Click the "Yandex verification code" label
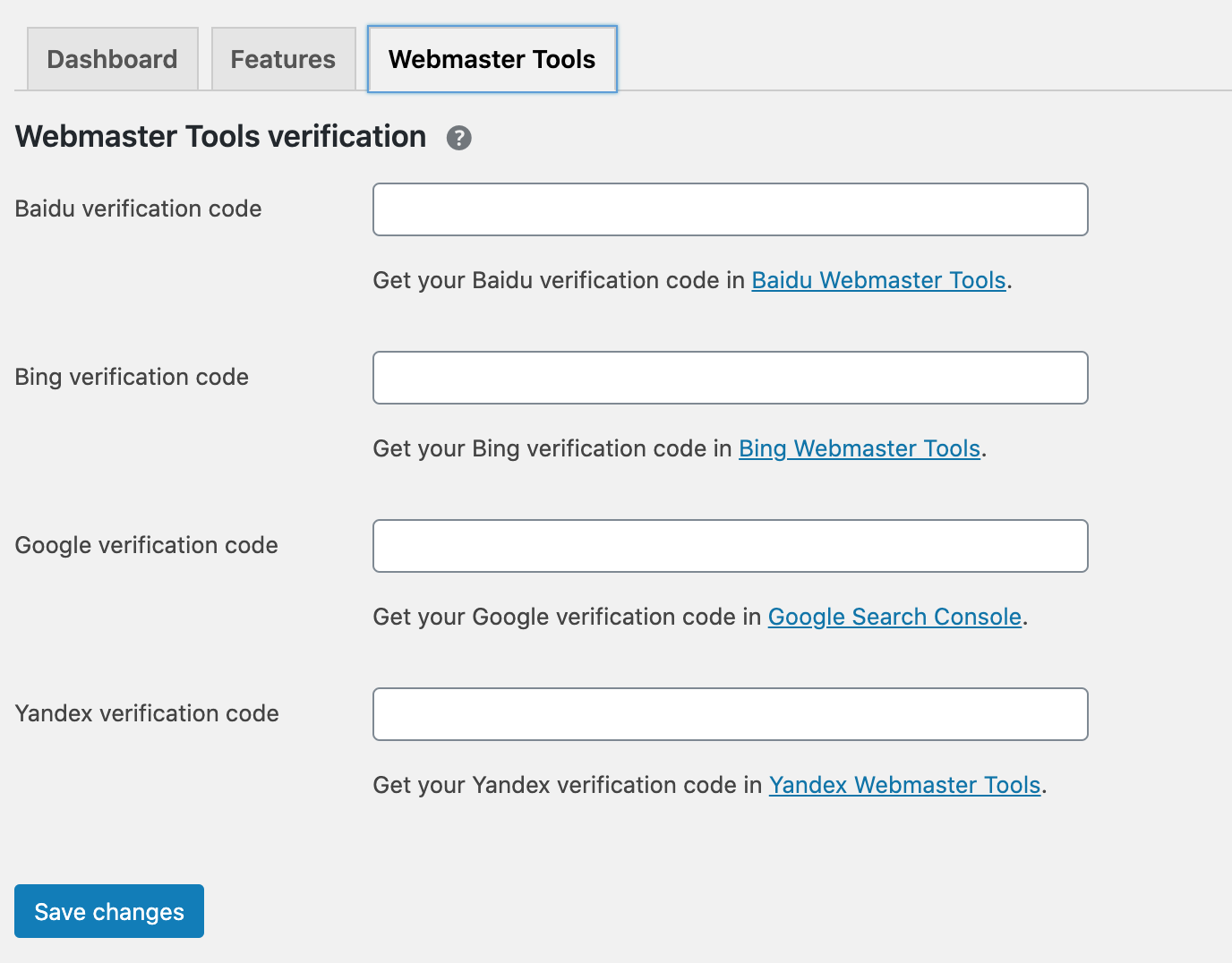Image resolution: width=1232 pixels, height=963 pixels. coord(147,713)
